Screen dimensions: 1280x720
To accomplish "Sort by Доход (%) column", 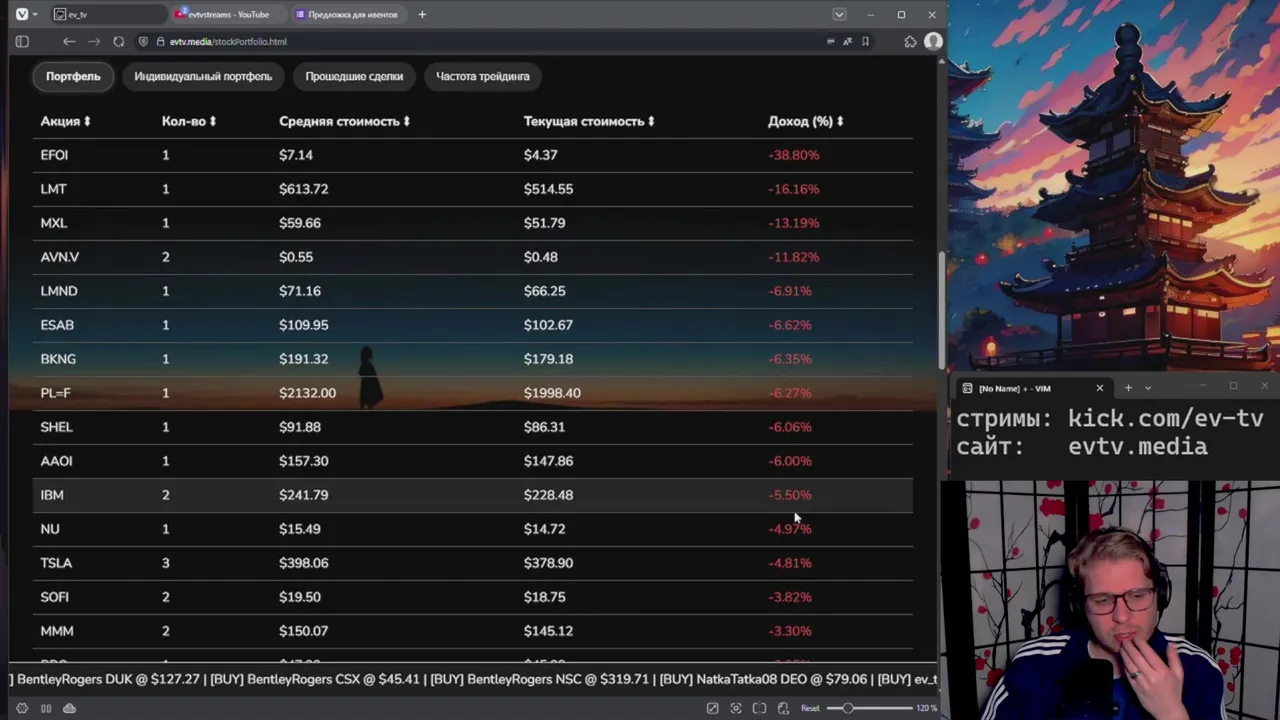I will click(x=805, y=121).
